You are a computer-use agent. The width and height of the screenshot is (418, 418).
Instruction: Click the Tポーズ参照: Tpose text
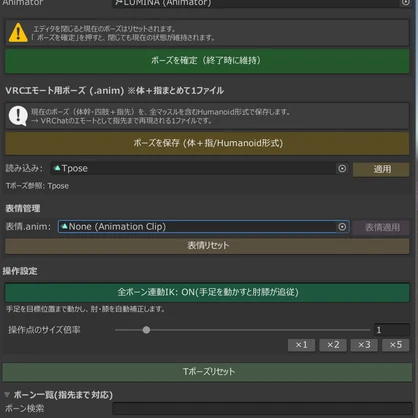click(37, 186)
